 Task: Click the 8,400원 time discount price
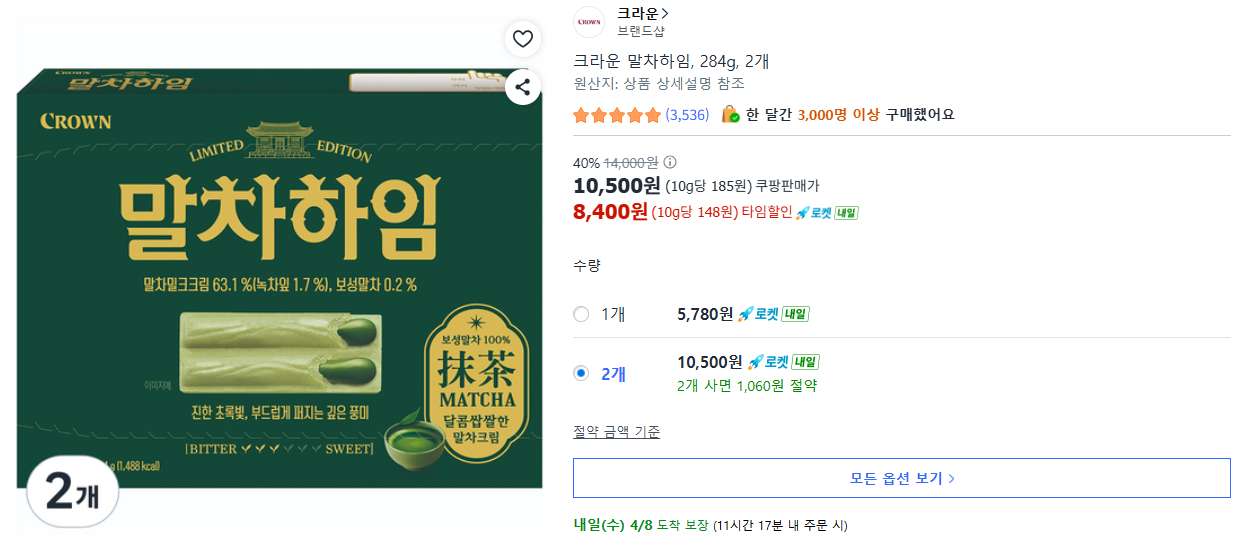click(610, 211)
